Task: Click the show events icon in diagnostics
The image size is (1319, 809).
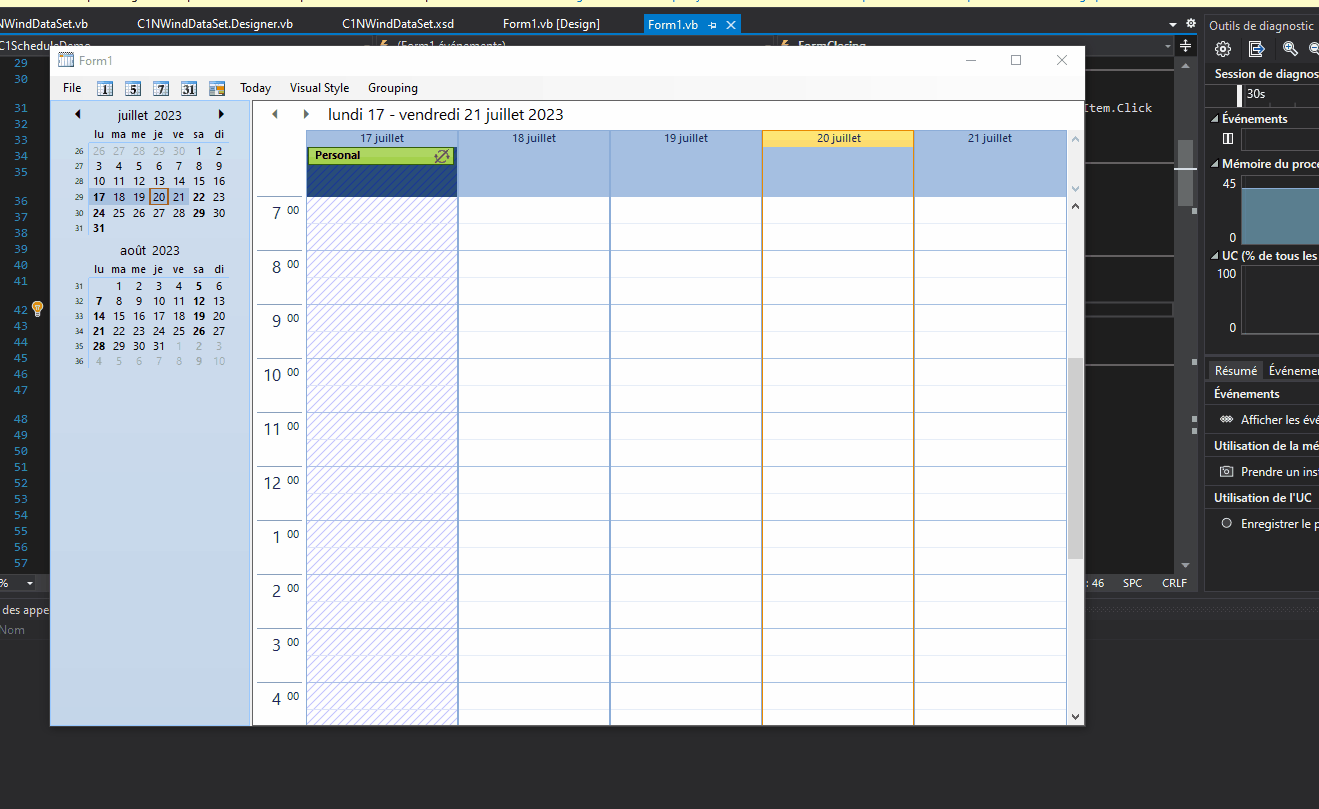Action: click(x=1227, y=419)
